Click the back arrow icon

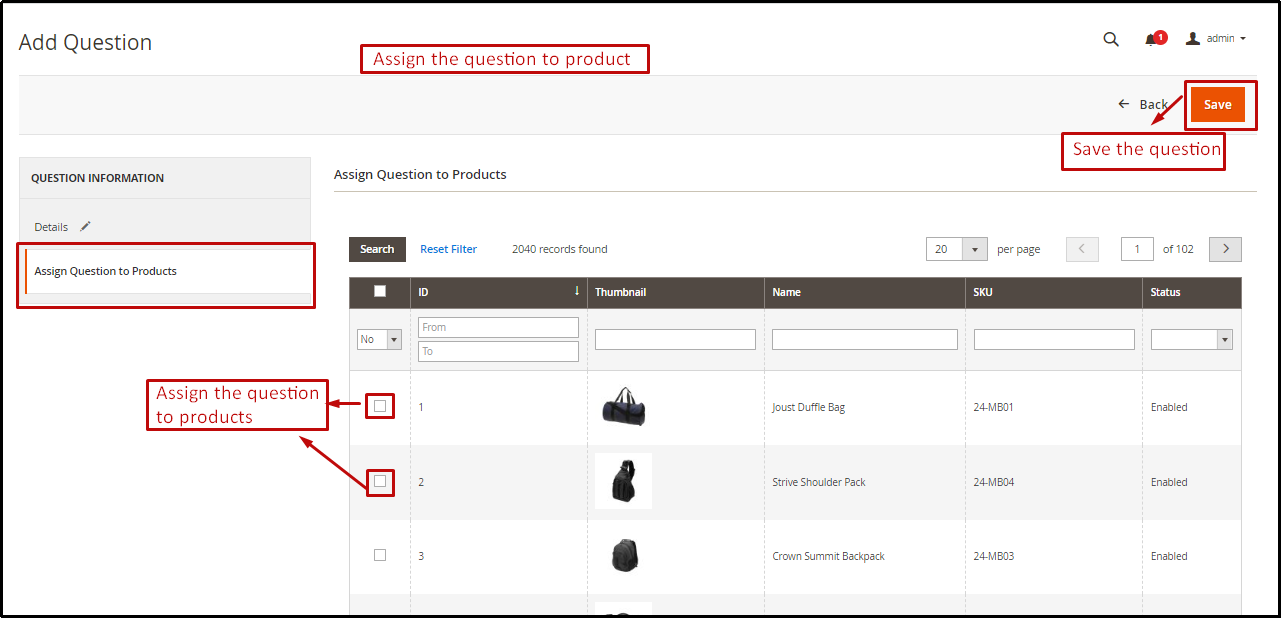pos(1122,103)
